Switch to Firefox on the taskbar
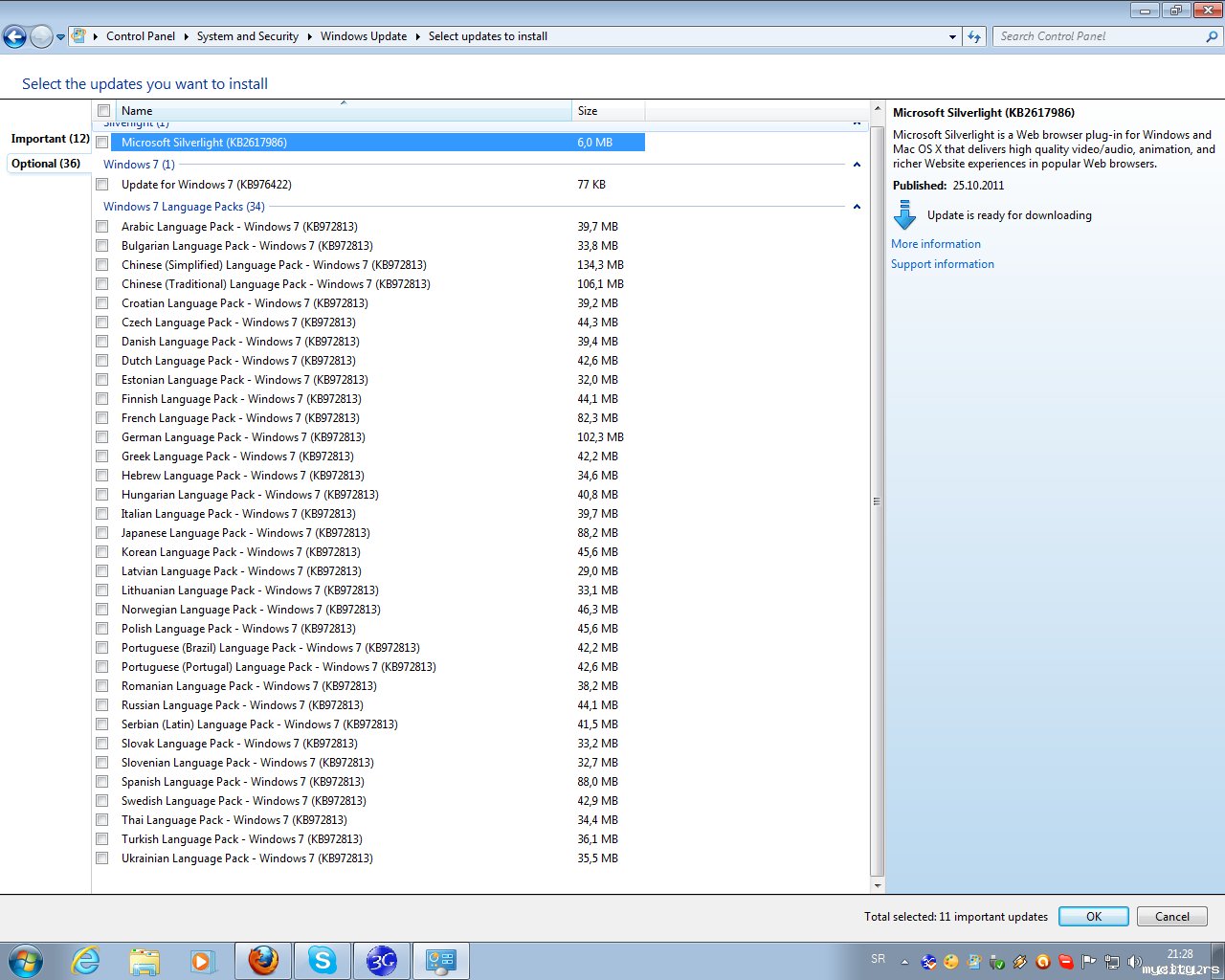The height and width of the screenshot is (980, 1225). pos(263,961)
